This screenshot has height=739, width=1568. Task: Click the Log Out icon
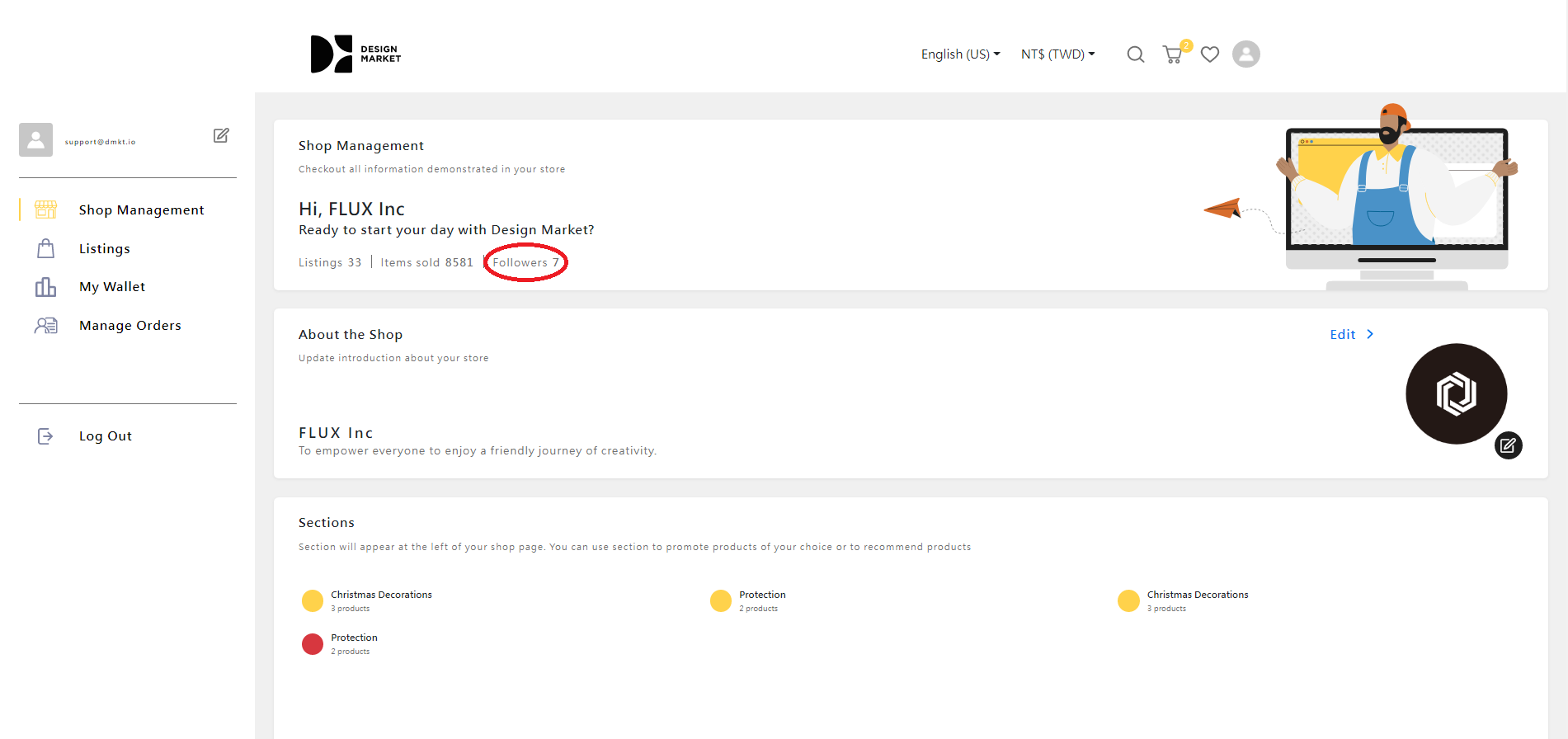coord(45,436)
